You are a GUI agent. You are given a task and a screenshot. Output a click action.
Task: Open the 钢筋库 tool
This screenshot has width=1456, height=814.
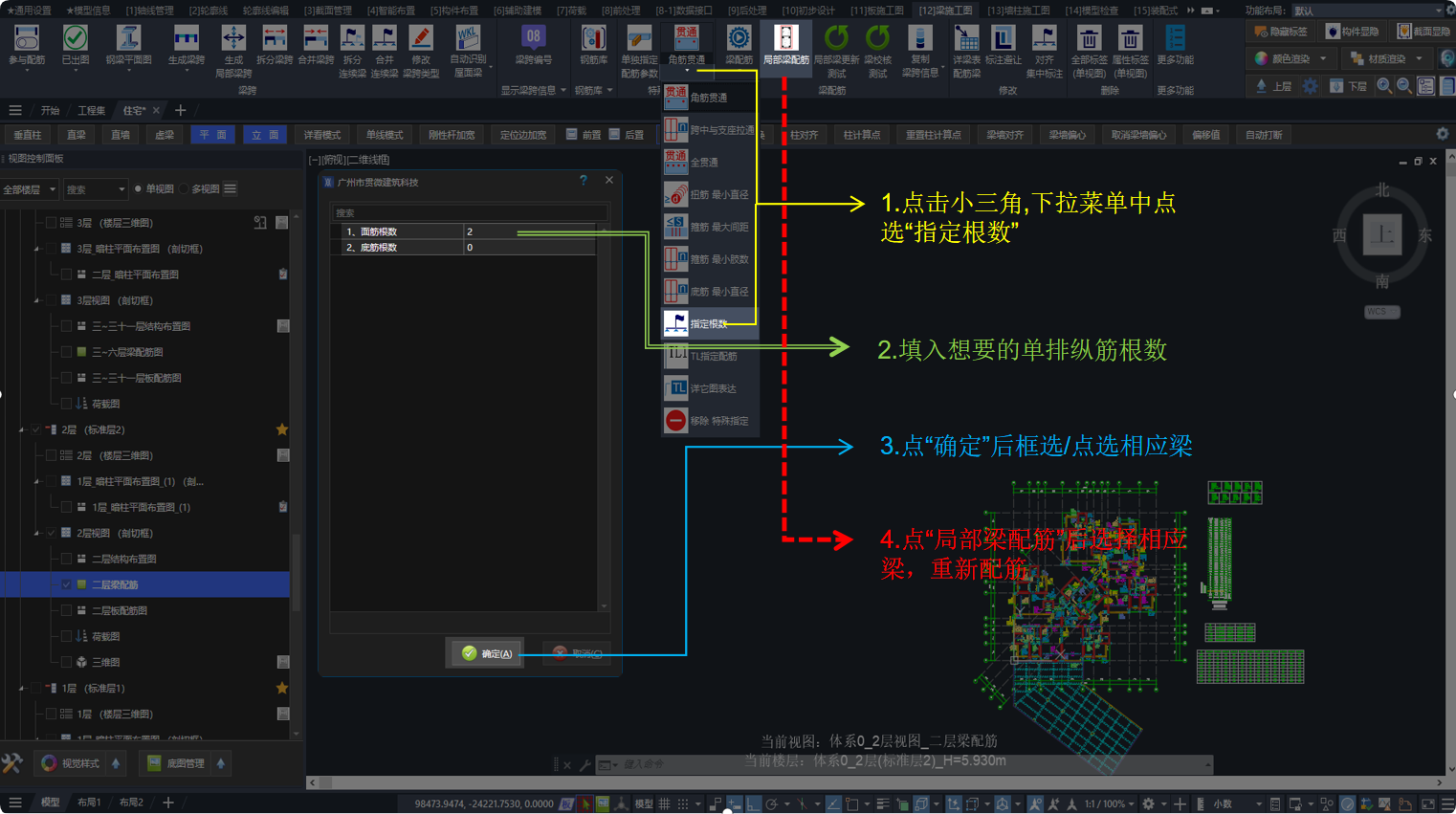point(593,40)
